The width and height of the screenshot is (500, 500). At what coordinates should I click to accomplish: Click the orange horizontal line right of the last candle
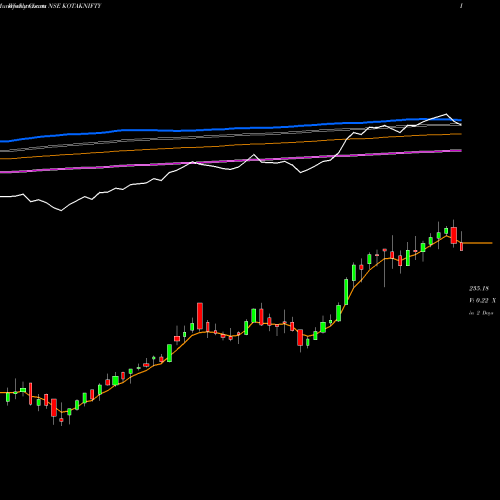tap(477, 243)
